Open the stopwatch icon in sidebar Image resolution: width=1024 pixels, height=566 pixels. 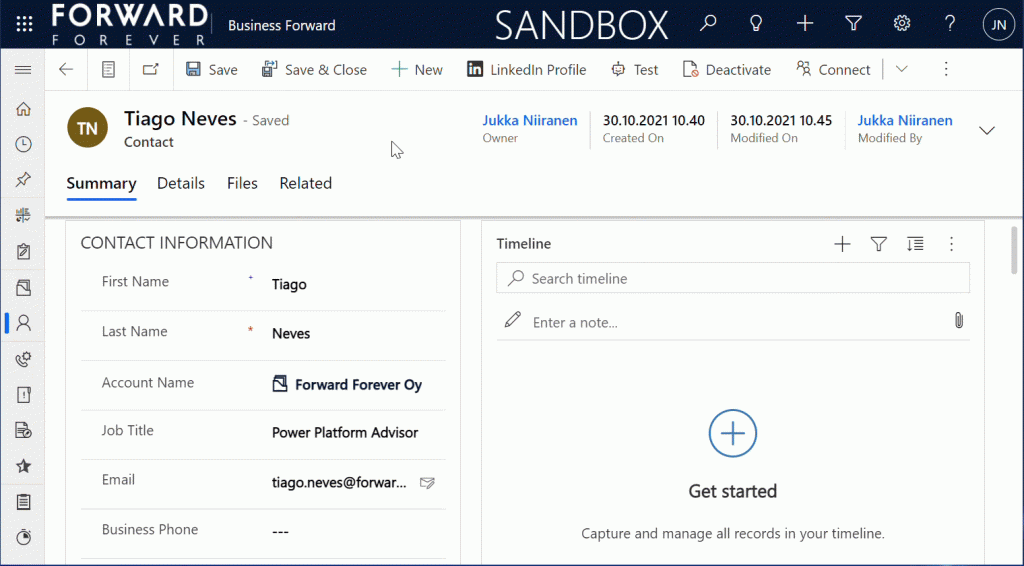pyautogui.click(x=24, y=537)
